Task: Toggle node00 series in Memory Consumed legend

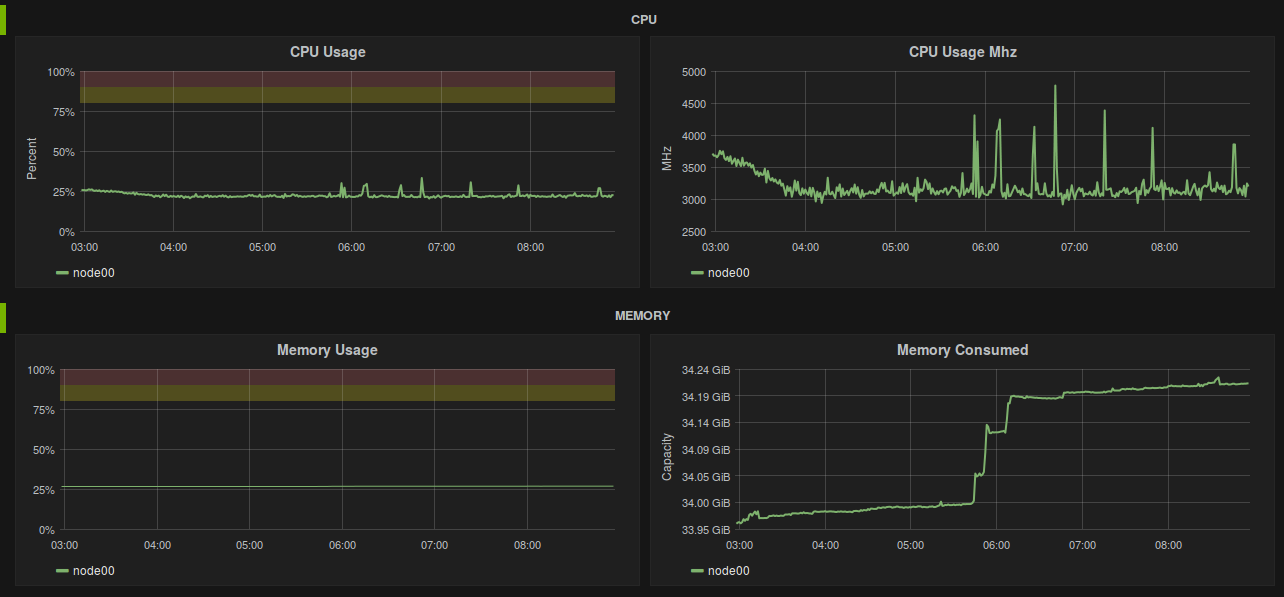Action: (x=728, y=571)
